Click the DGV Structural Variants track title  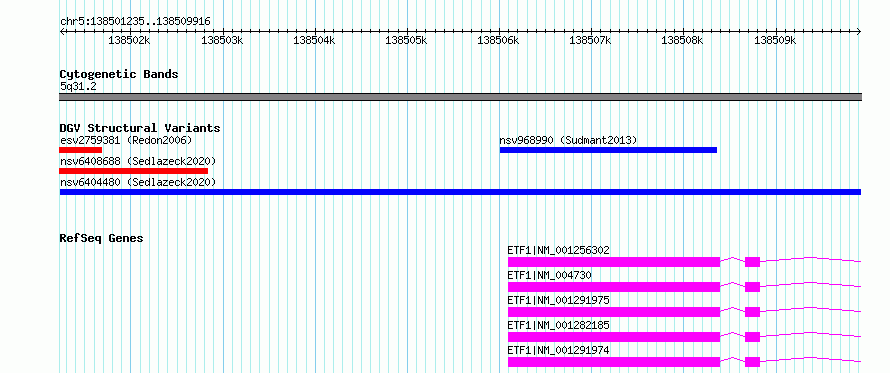coord(140,128)
